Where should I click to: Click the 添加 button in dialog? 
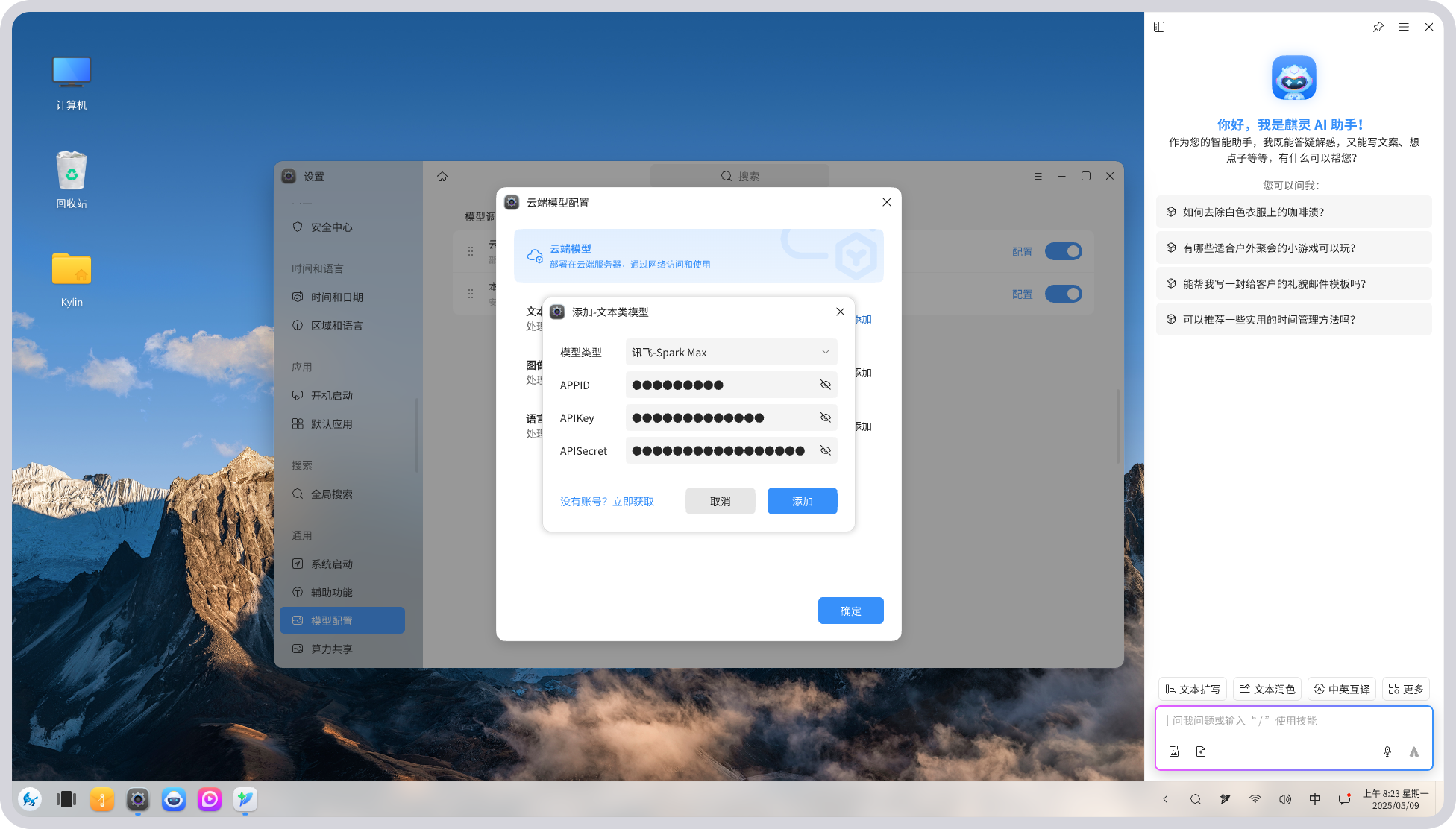click(x=802, y=501)
